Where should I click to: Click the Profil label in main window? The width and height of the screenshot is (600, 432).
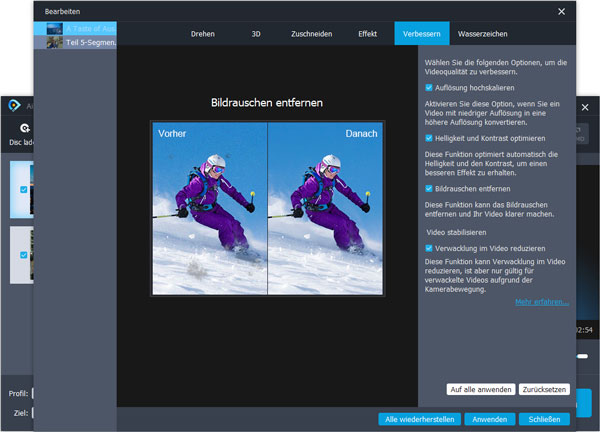(18, 393)
